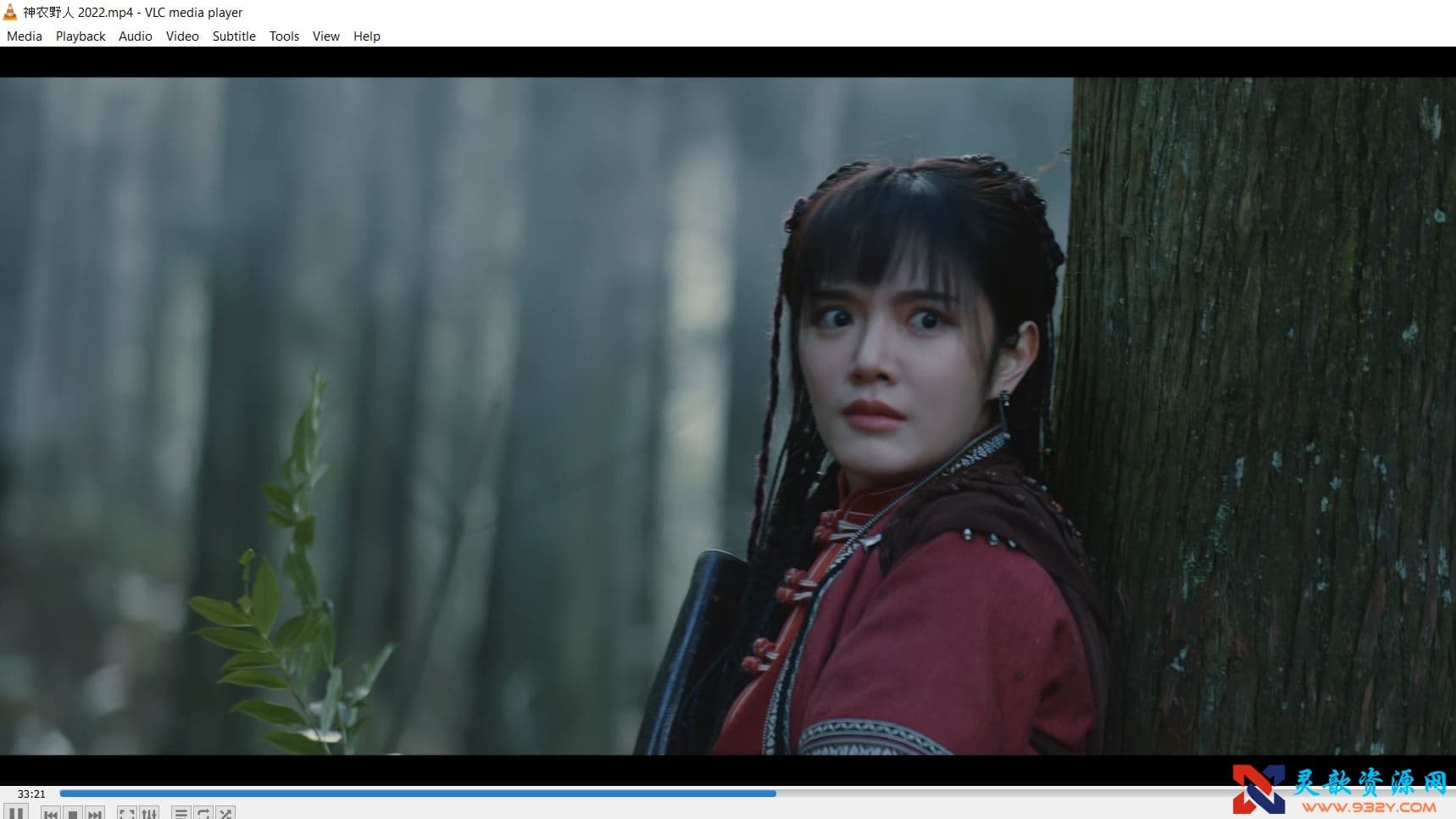Open the Subtitle menu

coord(234,36)
